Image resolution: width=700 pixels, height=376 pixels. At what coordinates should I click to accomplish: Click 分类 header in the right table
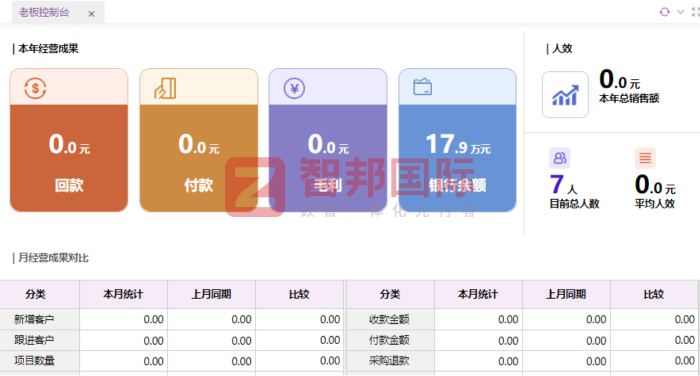390,294
